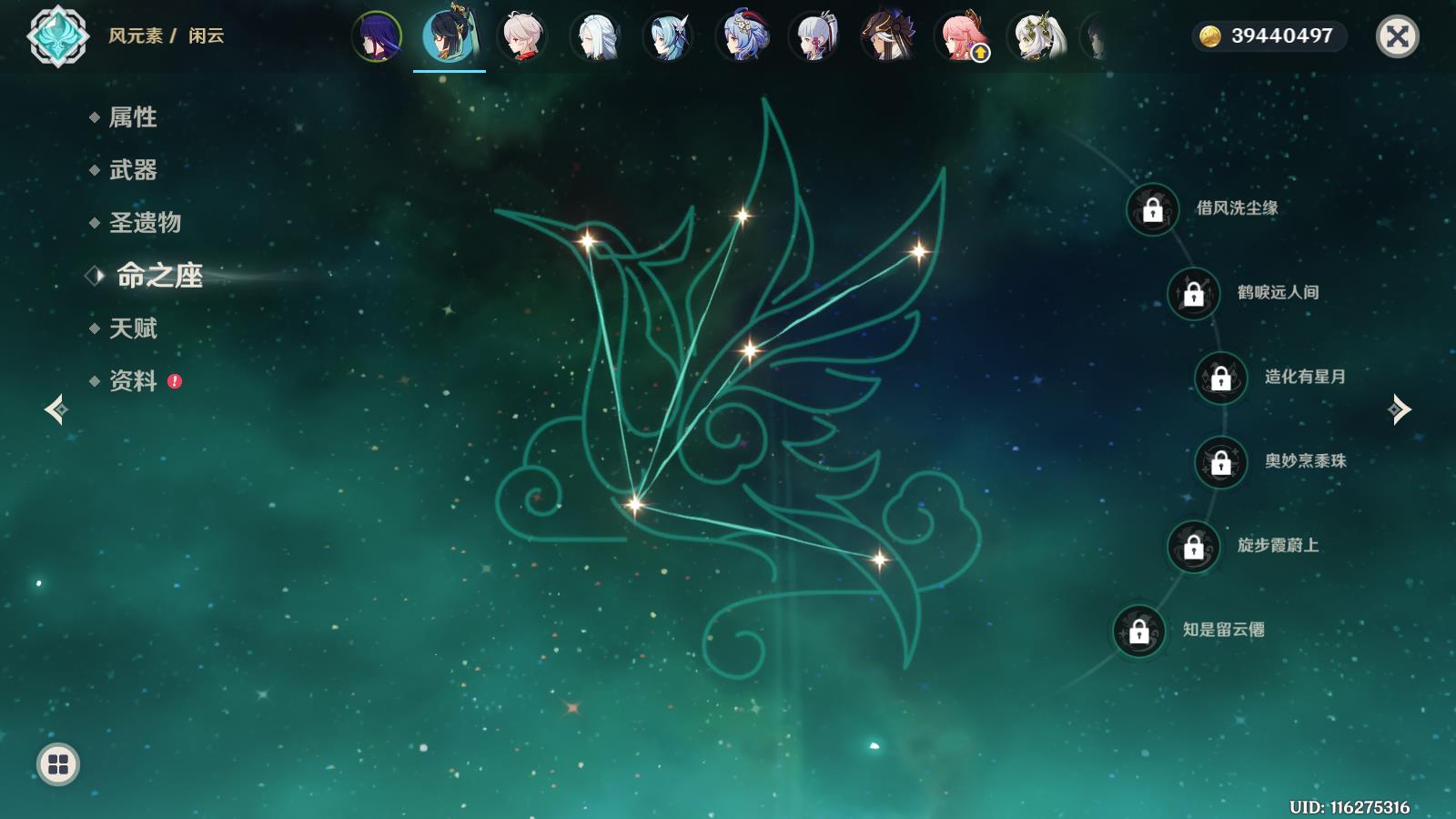This screenshot has width=1456, height=819.
Task: Select the pink-haired avatar with upgrade arrow
Action: [961, 36]
